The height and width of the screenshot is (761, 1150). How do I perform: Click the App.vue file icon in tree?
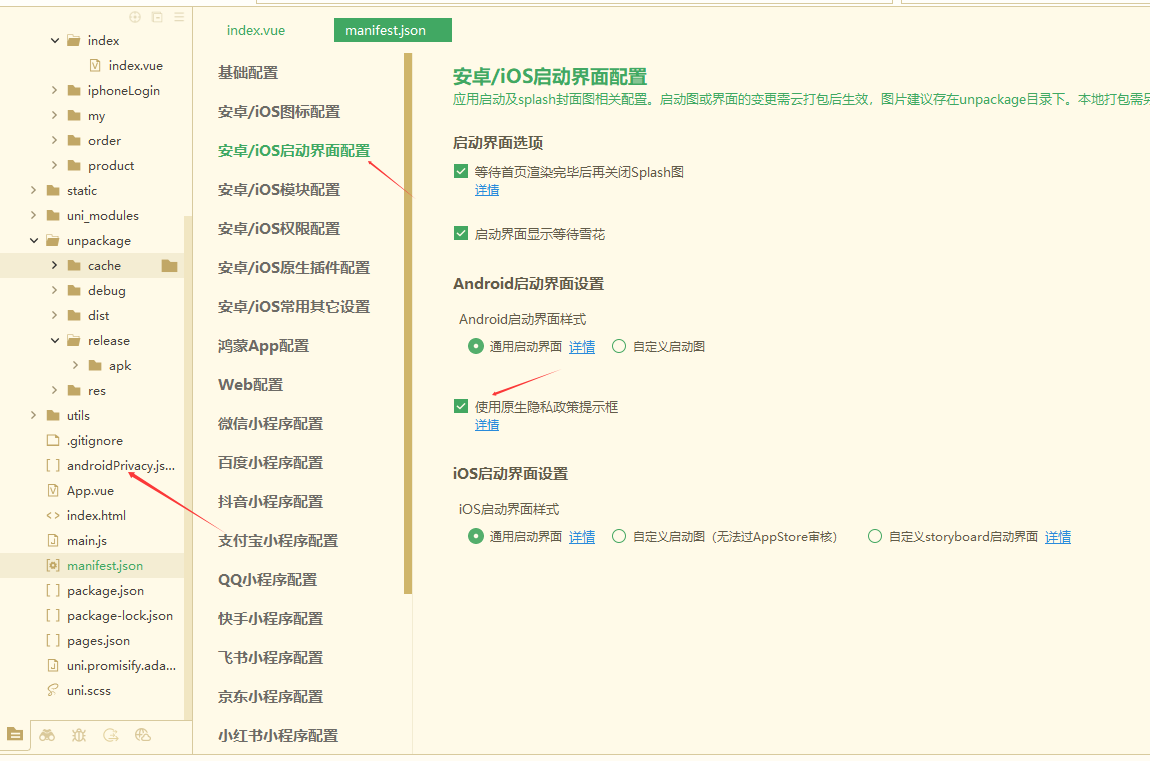click(x=53, y=490)
